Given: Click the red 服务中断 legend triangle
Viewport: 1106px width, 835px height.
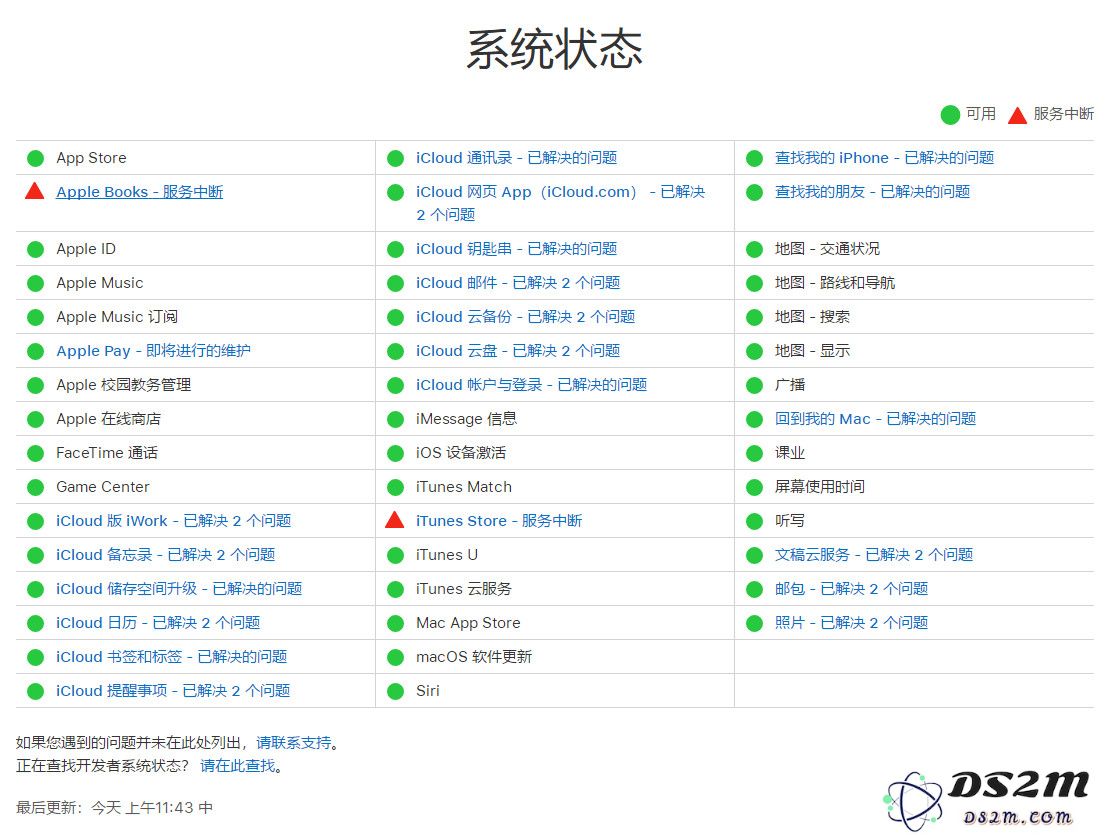Looking at the screenshot, I should [1017, 115].
